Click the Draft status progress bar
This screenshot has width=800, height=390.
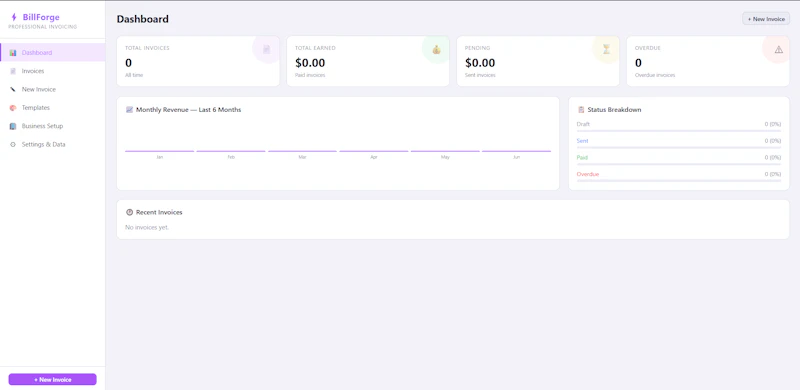point(679,131)
